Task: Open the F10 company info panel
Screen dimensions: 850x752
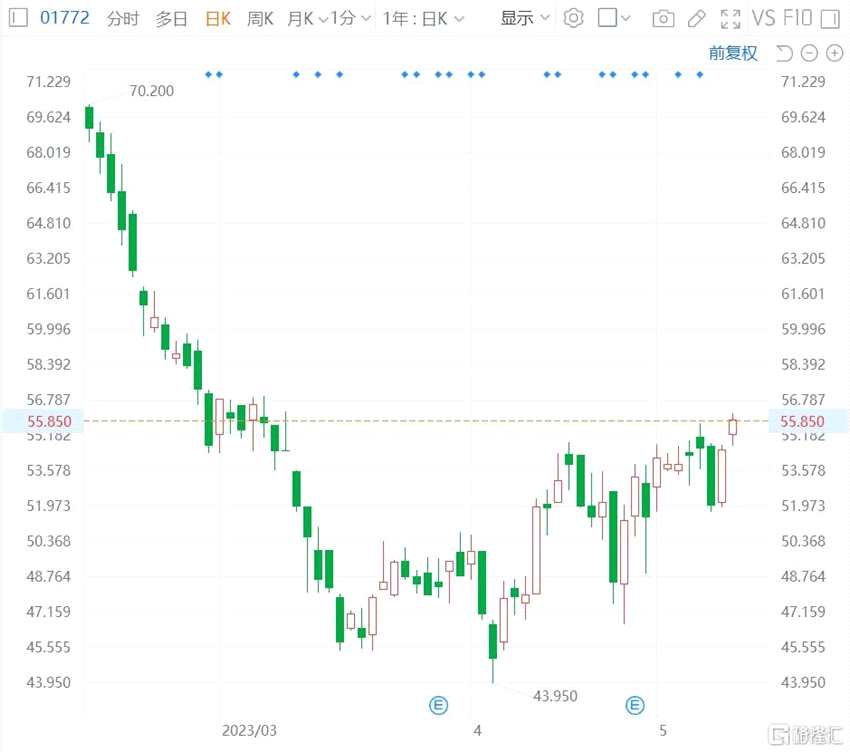Action: (799, 18)
